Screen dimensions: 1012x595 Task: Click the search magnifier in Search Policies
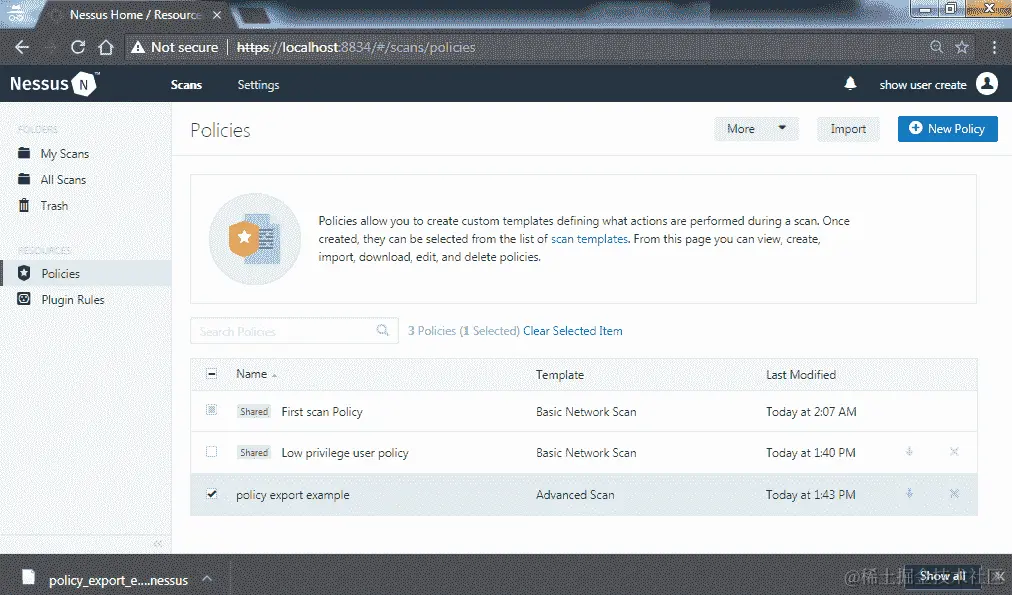pos(383,330)
